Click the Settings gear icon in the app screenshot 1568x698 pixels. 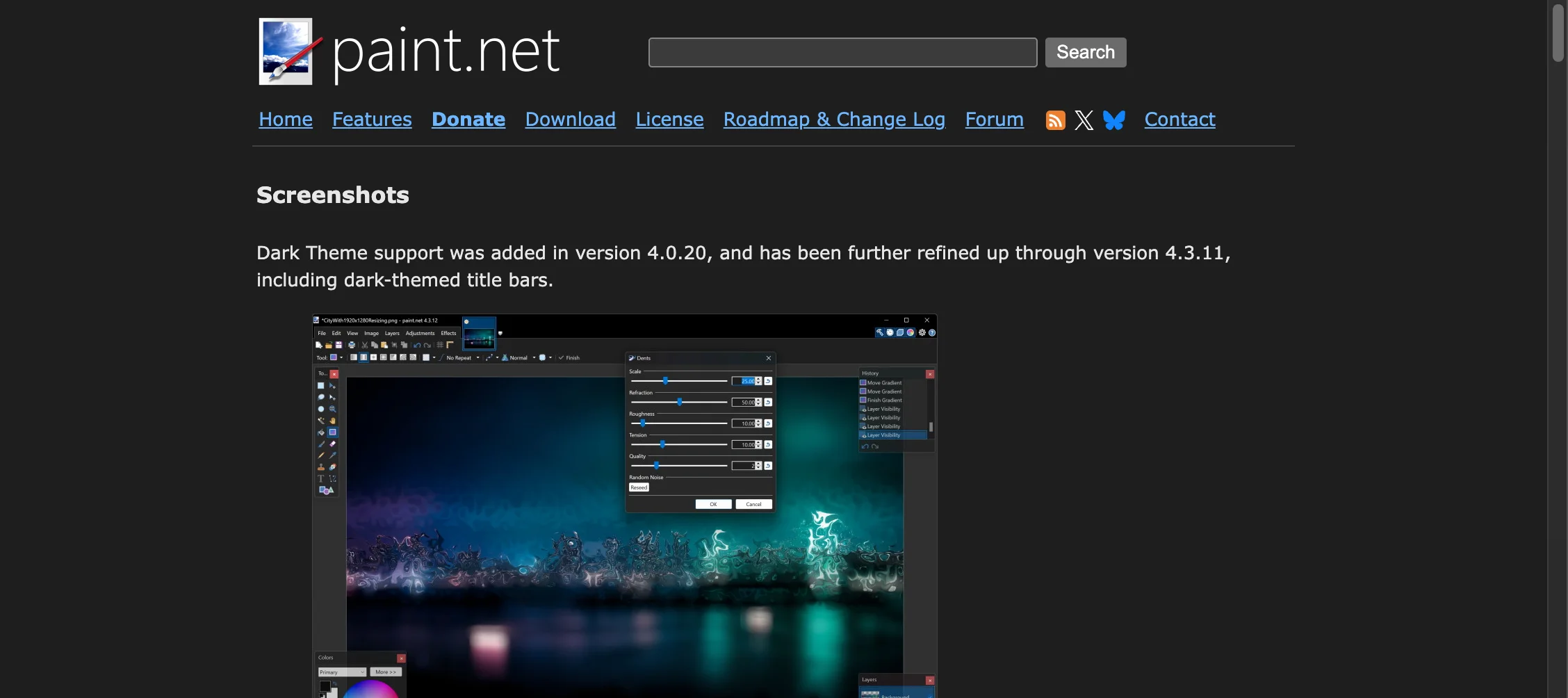click(922, 332)
